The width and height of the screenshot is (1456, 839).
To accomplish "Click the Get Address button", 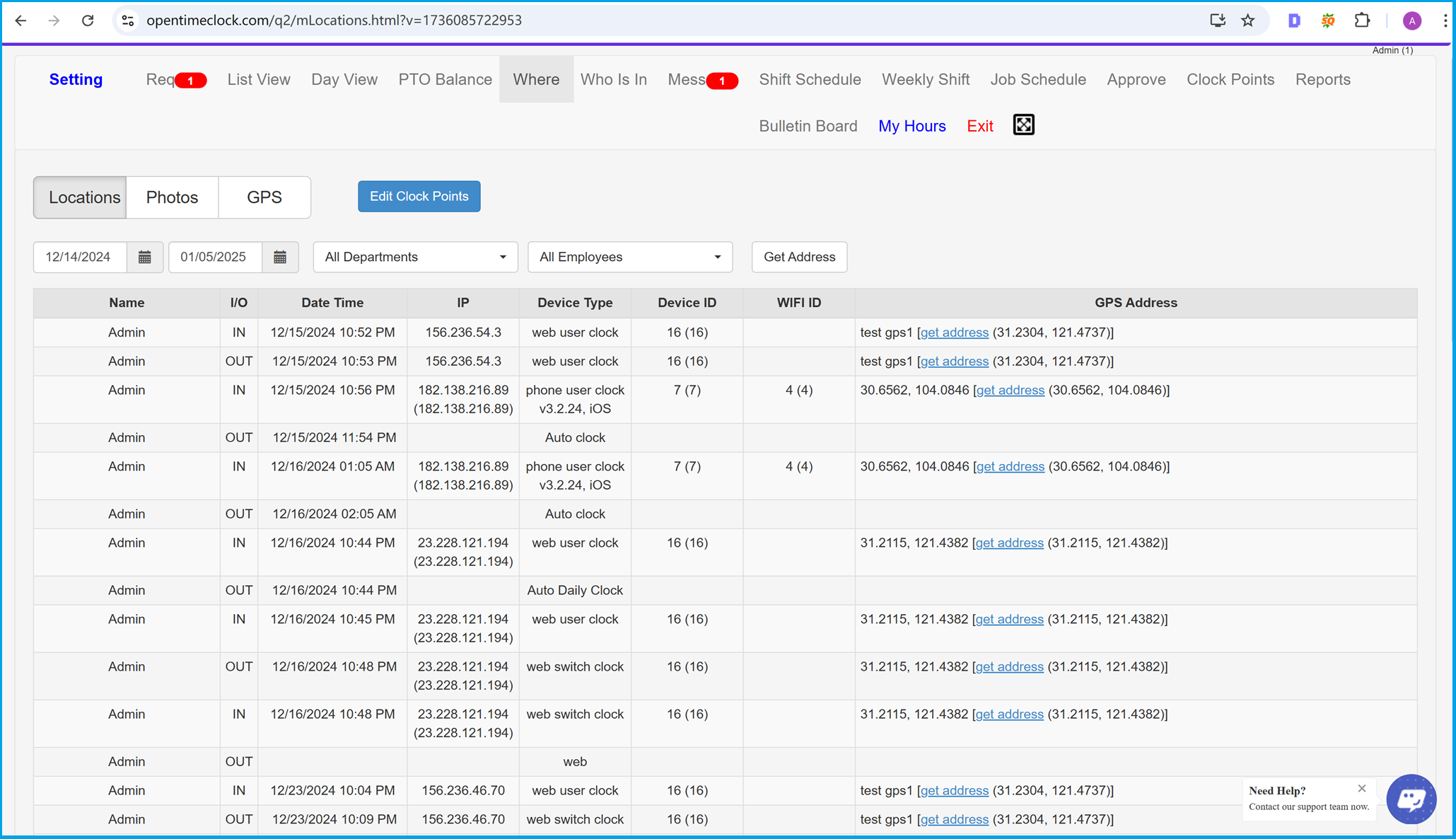I will coord(800,257).
